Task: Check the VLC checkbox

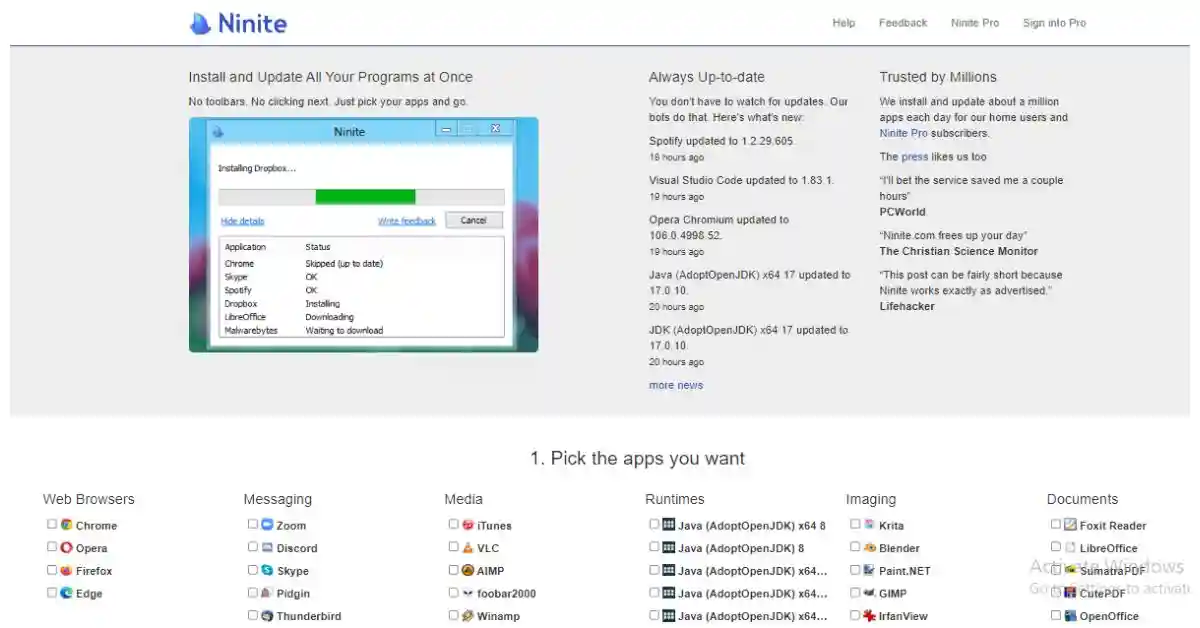Action: [454, 547]
